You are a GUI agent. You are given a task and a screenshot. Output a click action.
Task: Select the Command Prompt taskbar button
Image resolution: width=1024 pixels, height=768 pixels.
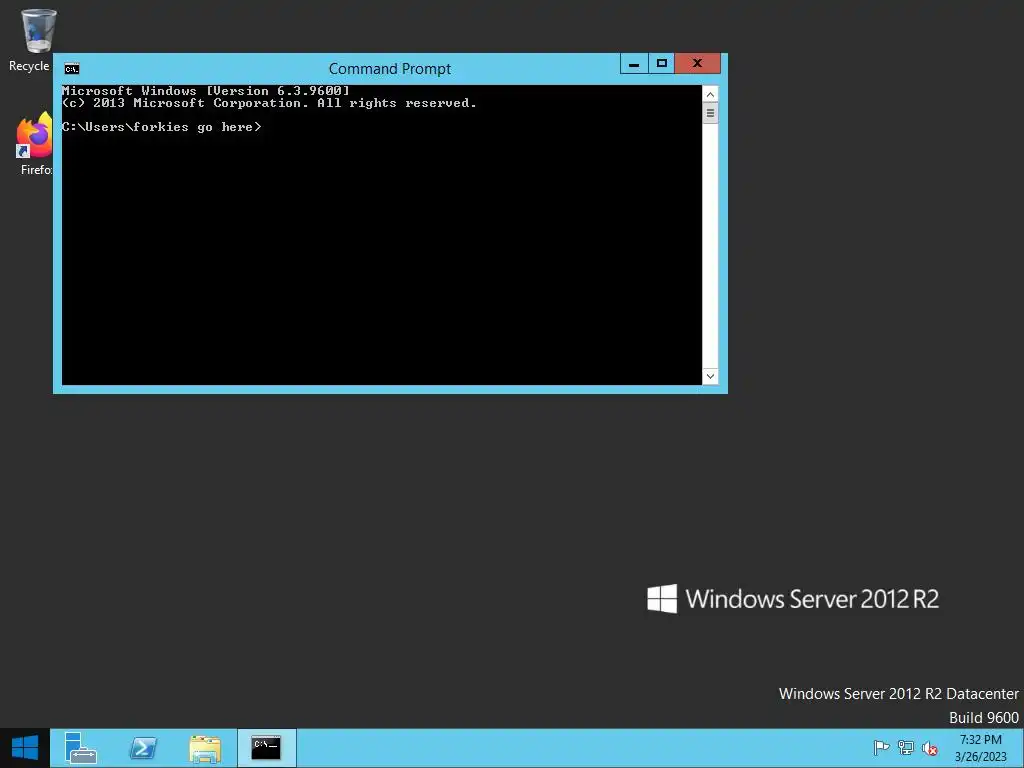[266, 748]
